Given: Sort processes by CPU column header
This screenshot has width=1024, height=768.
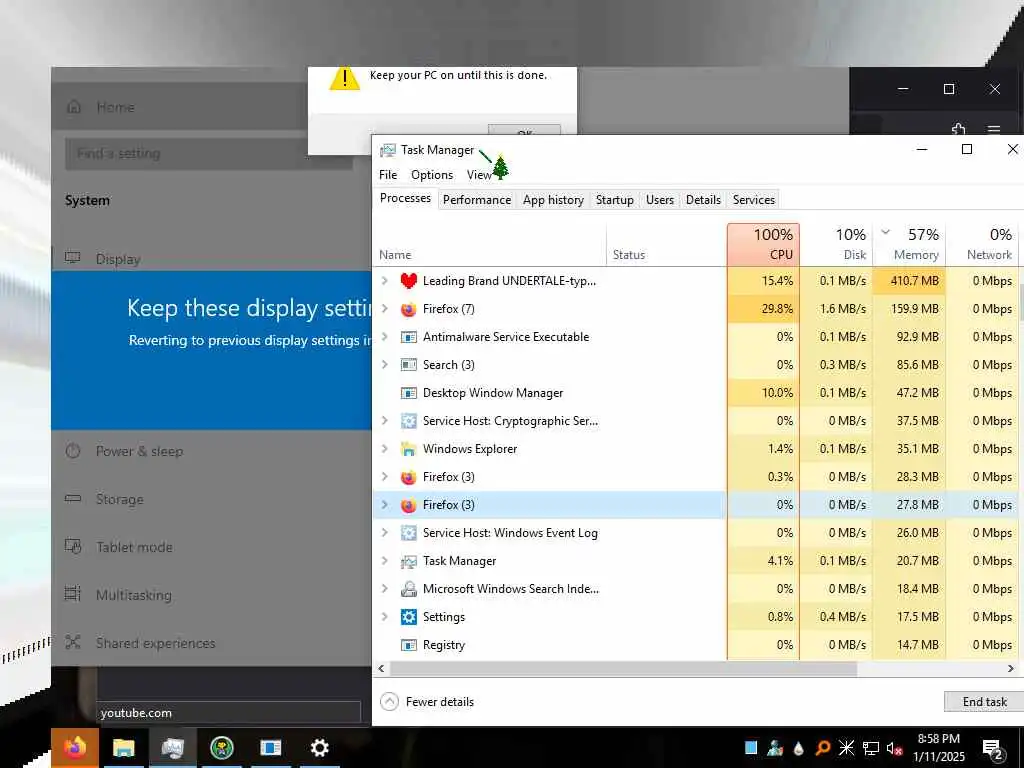Looking at the screenshot, I should pyautogui.click(x=763, y=244).
